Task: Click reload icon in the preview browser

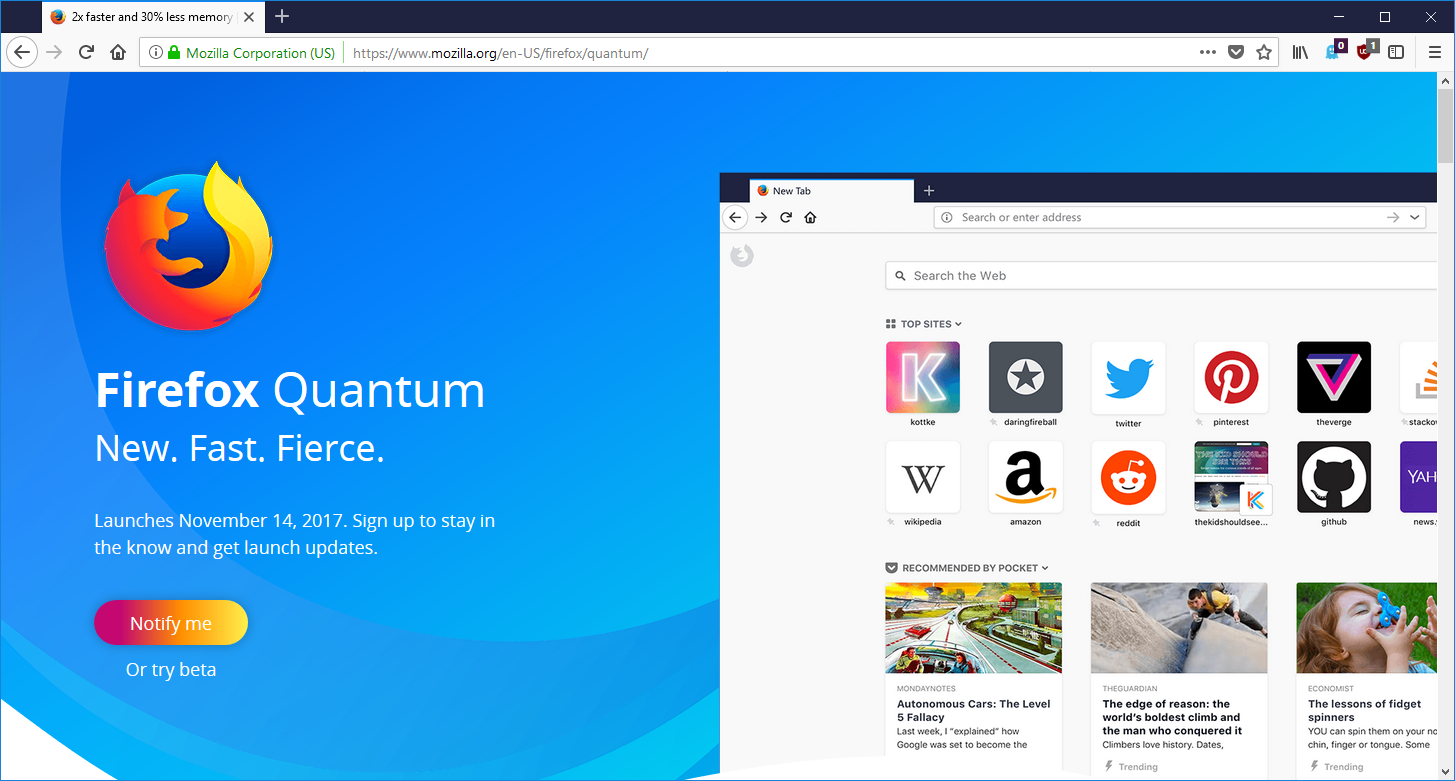Action: click(786, 217)
